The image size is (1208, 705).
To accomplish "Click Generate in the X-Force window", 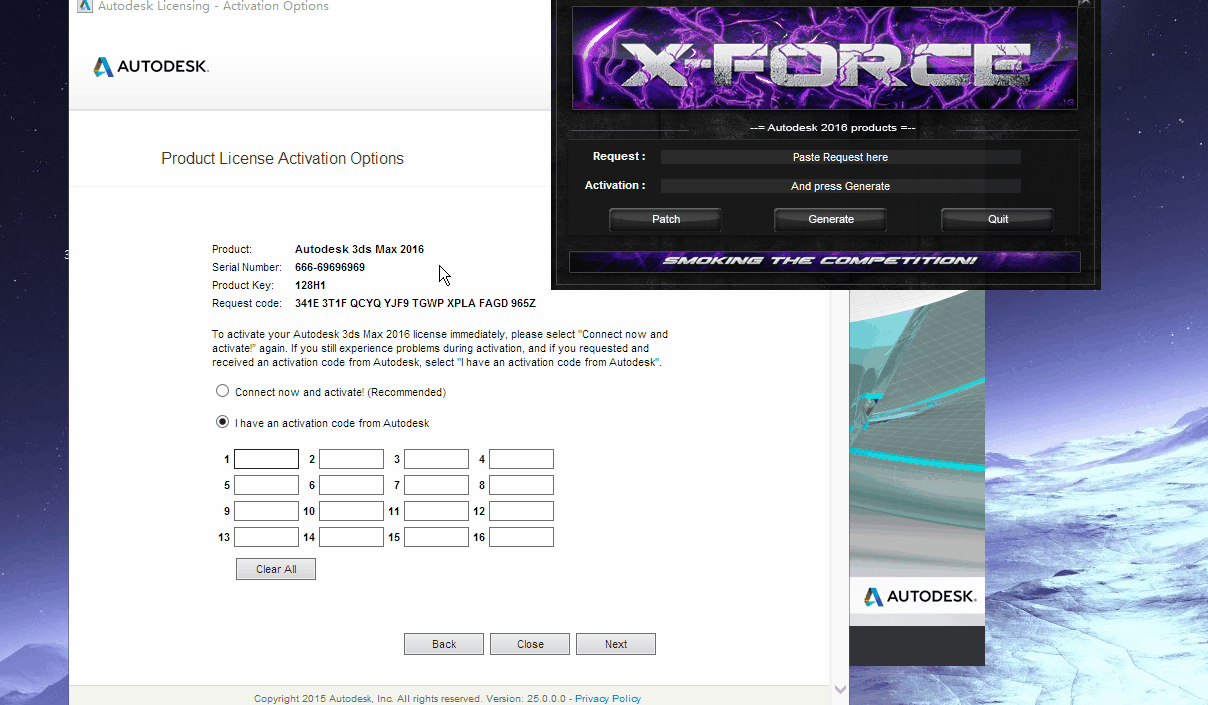I will [831, 219].
